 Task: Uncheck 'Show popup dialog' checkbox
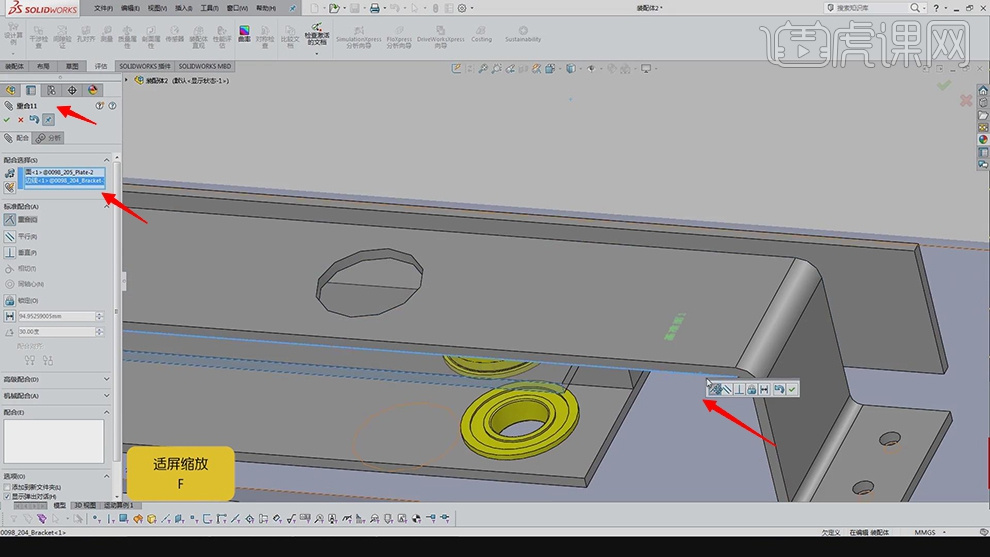click(8, 496)
